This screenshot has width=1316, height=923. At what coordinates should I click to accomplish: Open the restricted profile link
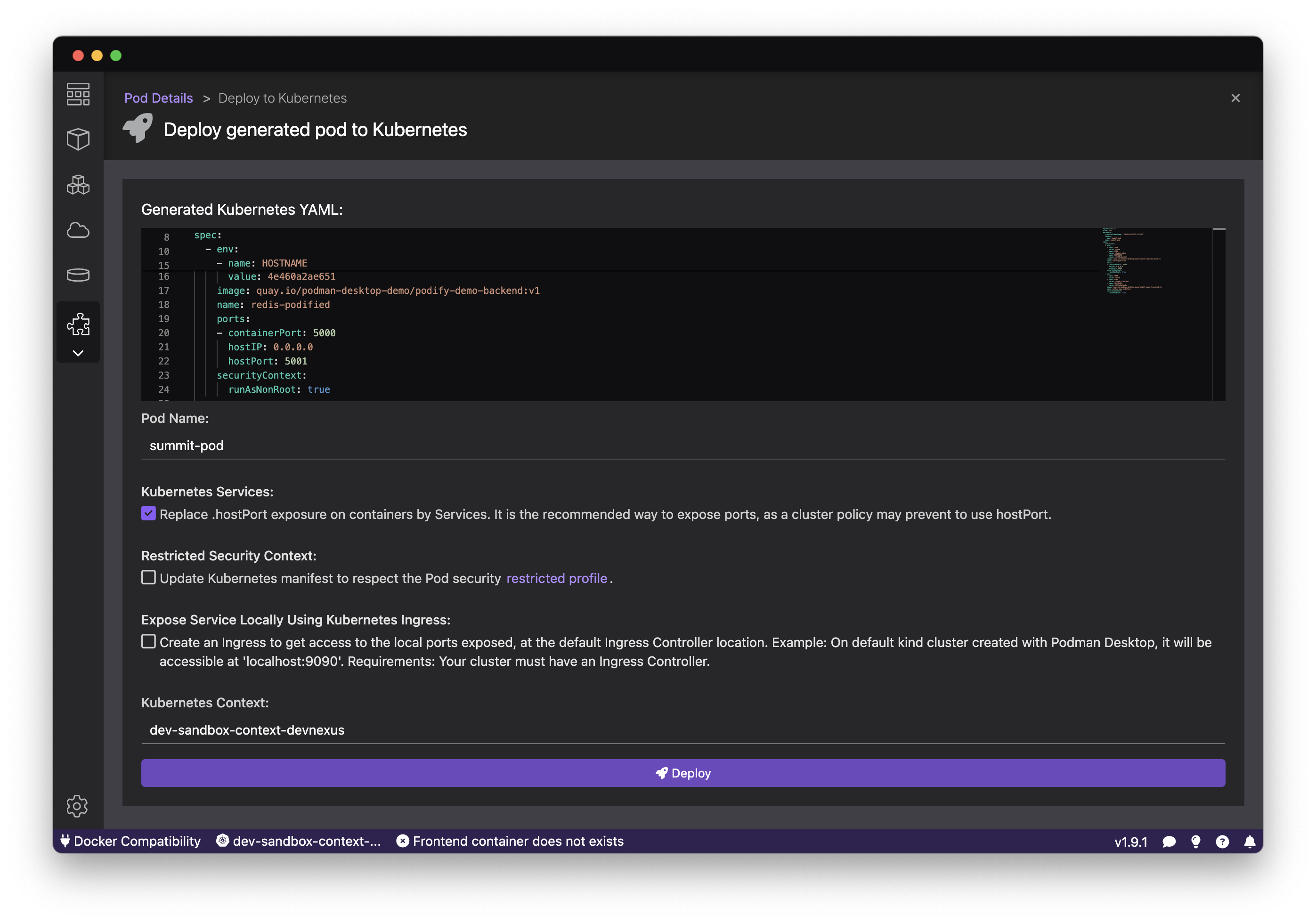pyautogui.click(x=557, y=578)
